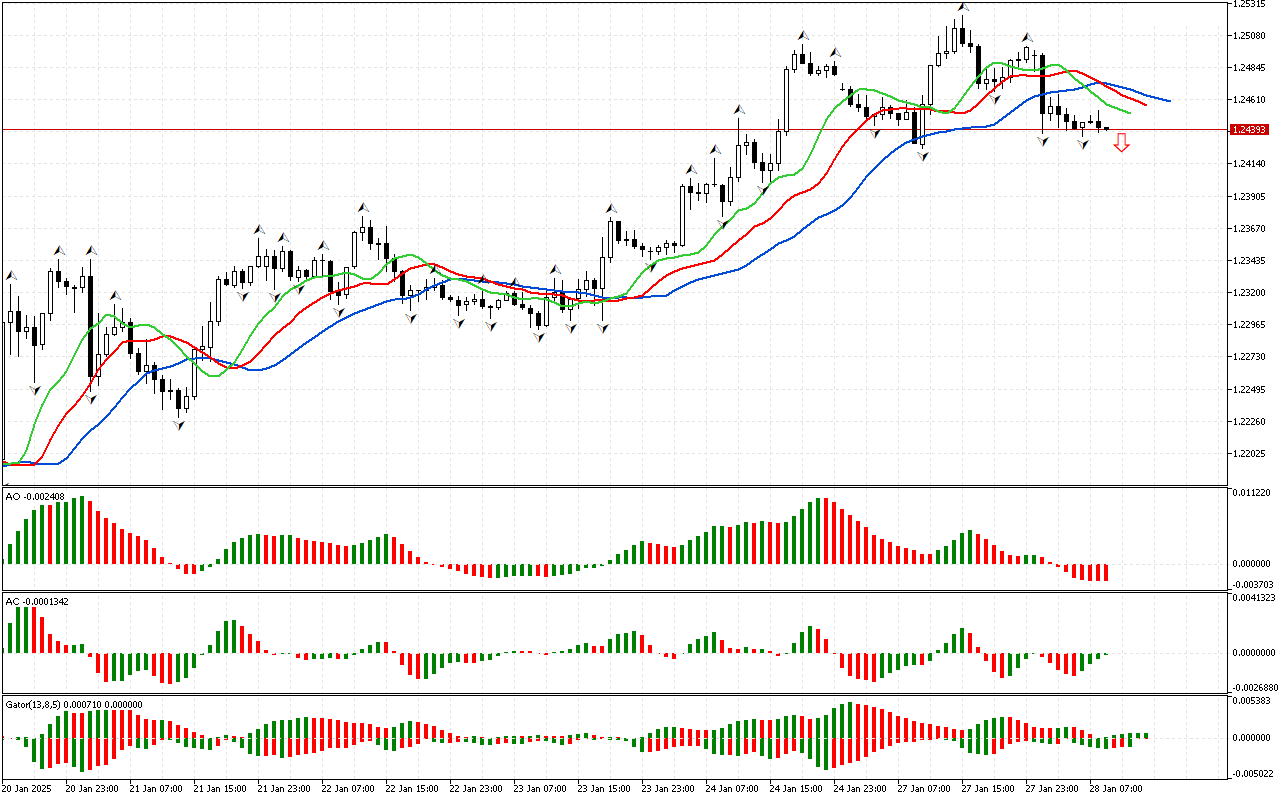
Task: Click the 0.011220 value on the AO scale
Action: point(1252,493)
